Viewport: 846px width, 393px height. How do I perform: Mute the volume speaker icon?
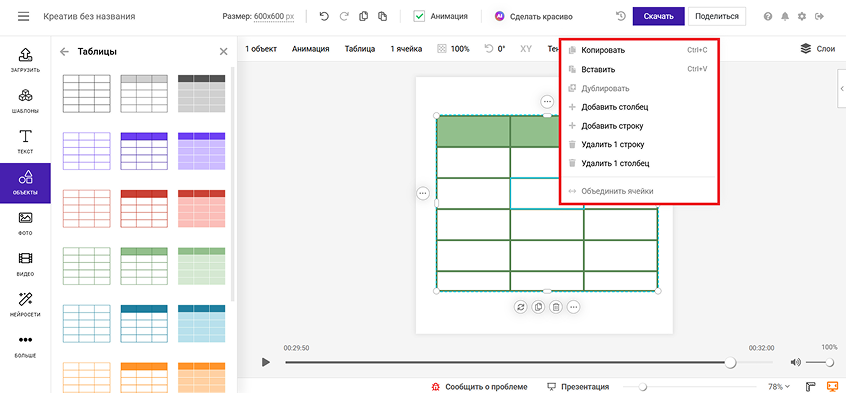(795, 362)
